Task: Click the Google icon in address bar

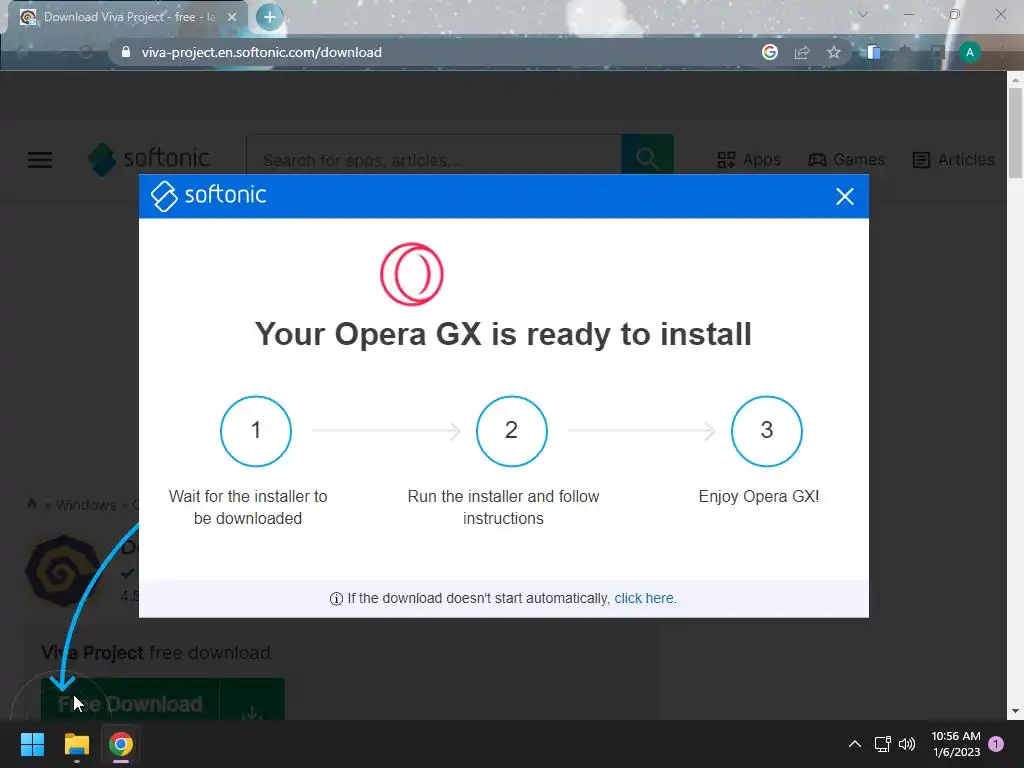Action: [770, 52]
